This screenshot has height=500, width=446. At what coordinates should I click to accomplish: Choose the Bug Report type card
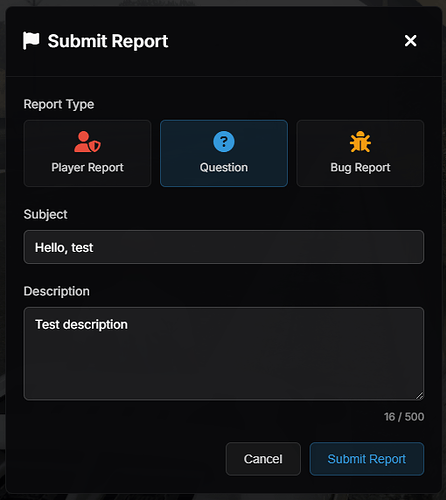point(360,153)
